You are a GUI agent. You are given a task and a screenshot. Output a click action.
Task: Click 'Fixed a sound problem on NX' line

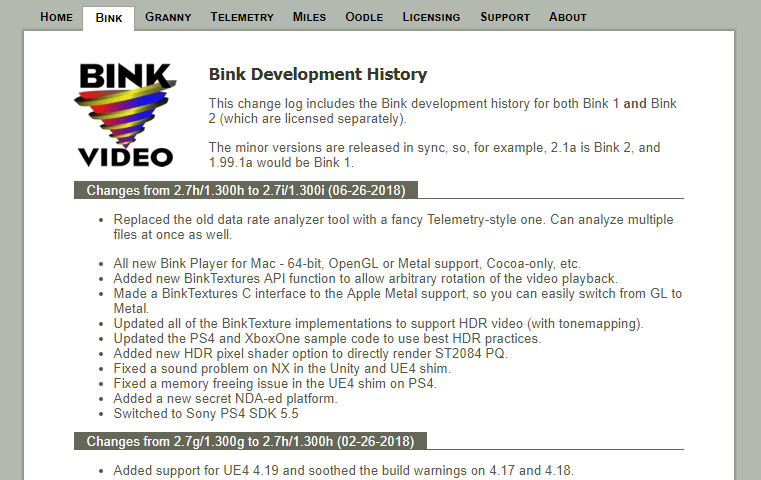coord(282,369)
